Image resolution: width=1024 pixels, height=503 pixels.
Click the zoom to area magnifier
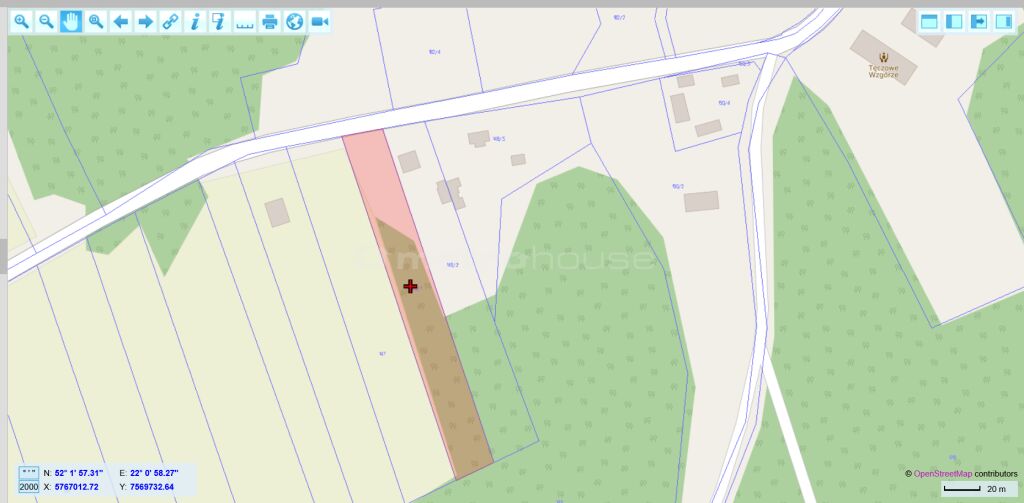point(96,22)
